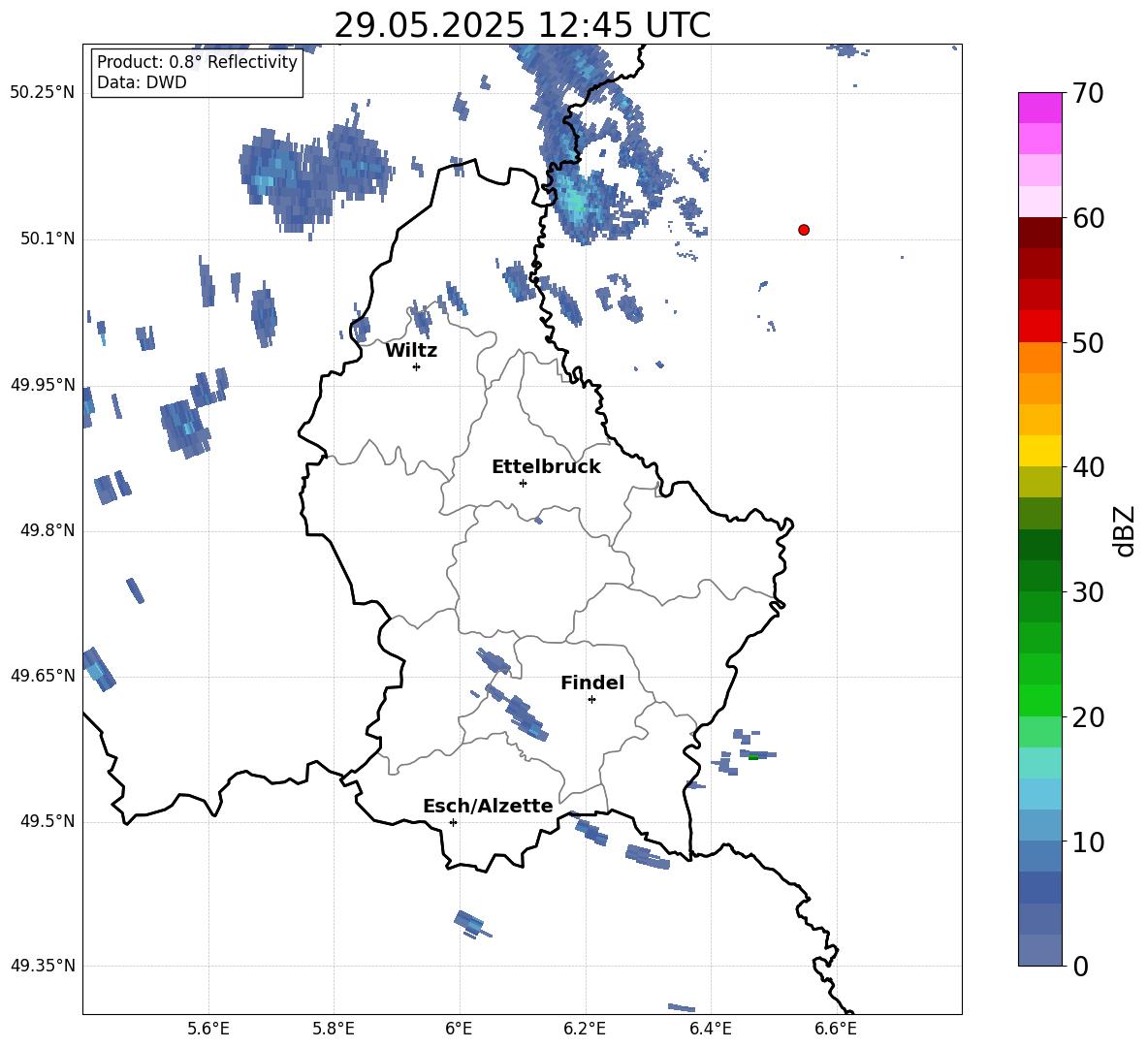Click the 49.95°N latitude label

click(43, 384)
